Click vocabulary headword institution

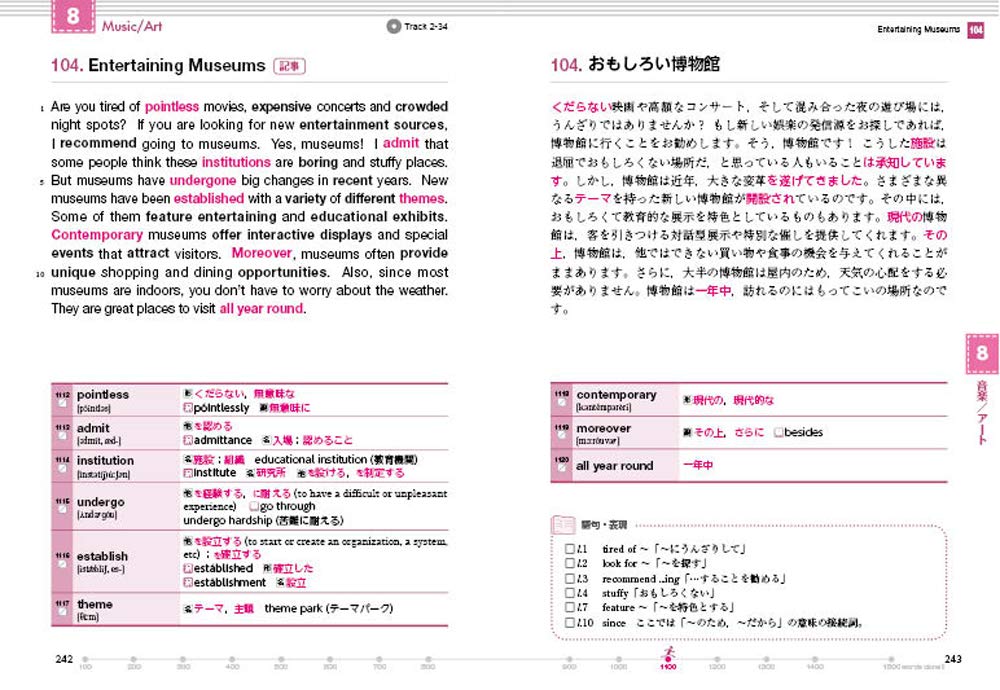105,460
